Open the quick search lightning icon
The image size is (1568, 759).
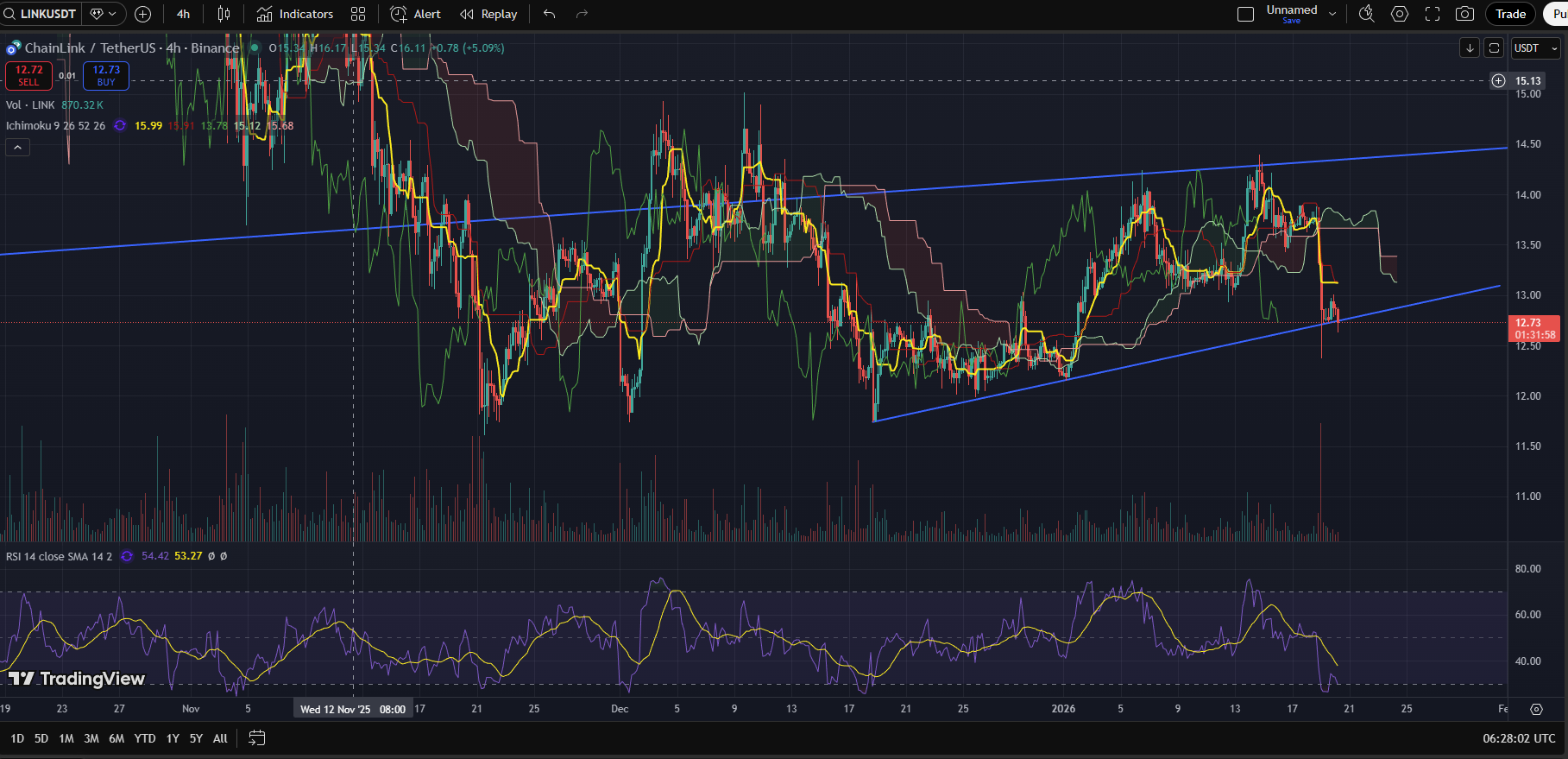[1367, 14]
